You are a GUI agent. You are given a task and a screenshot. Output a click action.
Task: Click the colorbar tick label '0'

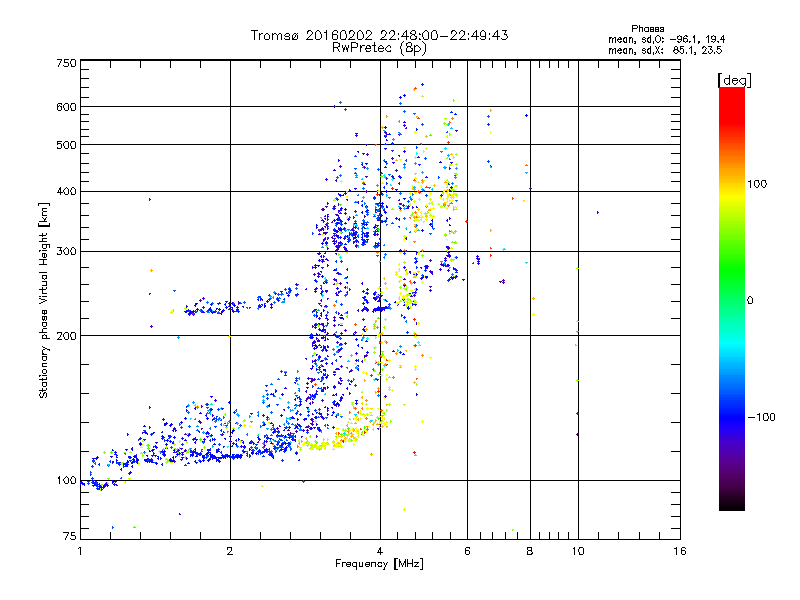click(x=750, y=301)
